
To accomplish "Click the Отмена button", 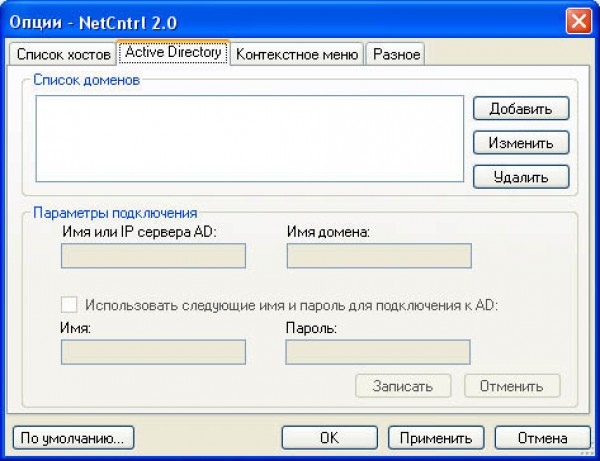I will tap(542, 437).
